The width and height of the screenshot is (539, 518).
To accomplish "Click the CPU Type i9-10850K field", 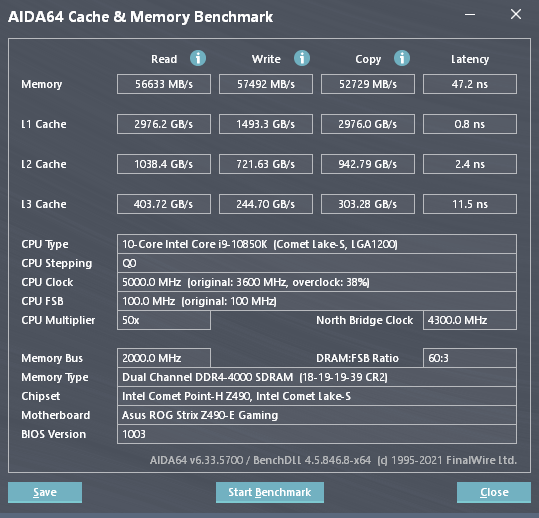I will tap(317, 244).
